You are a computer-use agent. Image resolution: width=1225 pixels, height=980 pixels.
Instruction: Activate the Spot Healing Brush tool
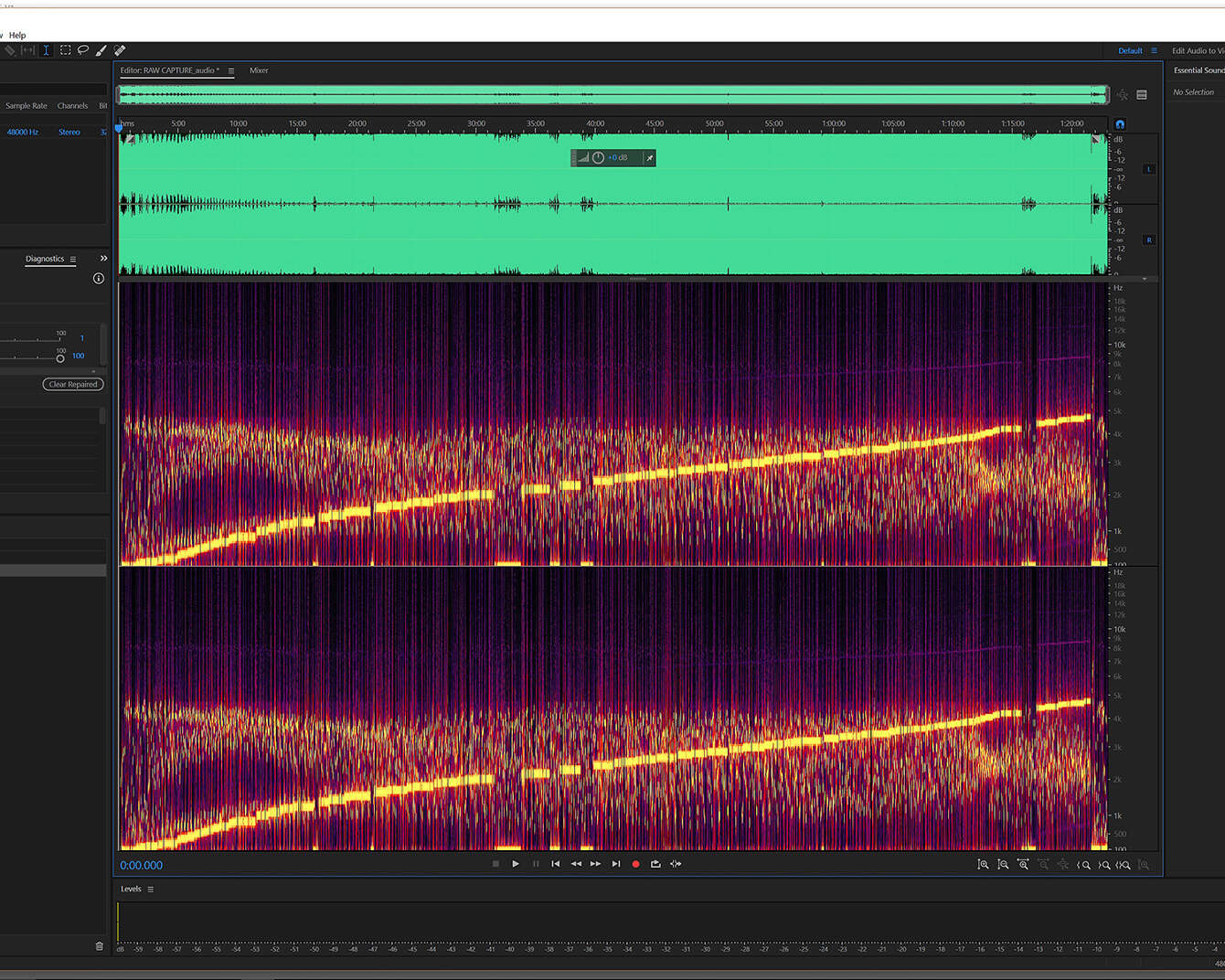120,50
